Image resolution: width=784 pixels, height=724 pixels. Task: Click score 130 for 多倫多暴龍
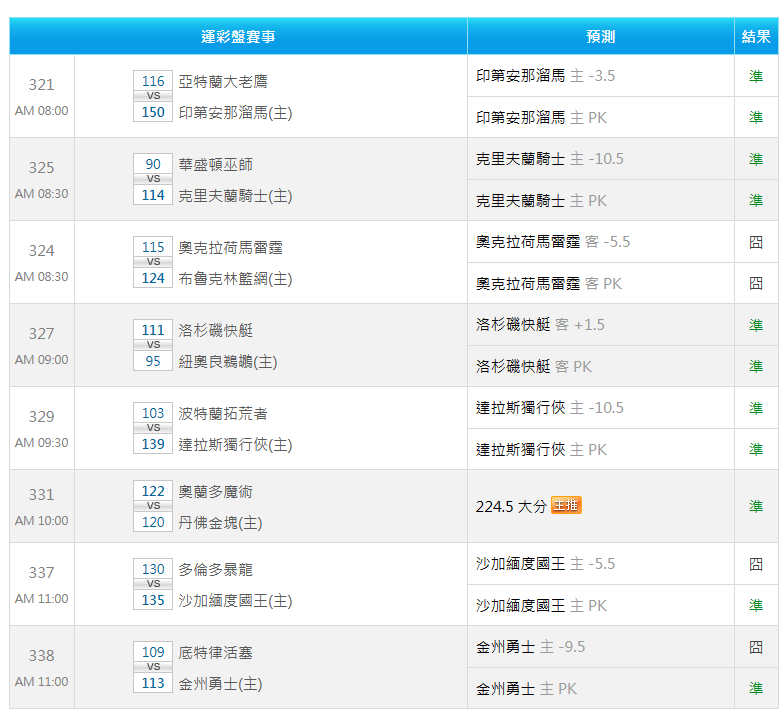[153, 569]
